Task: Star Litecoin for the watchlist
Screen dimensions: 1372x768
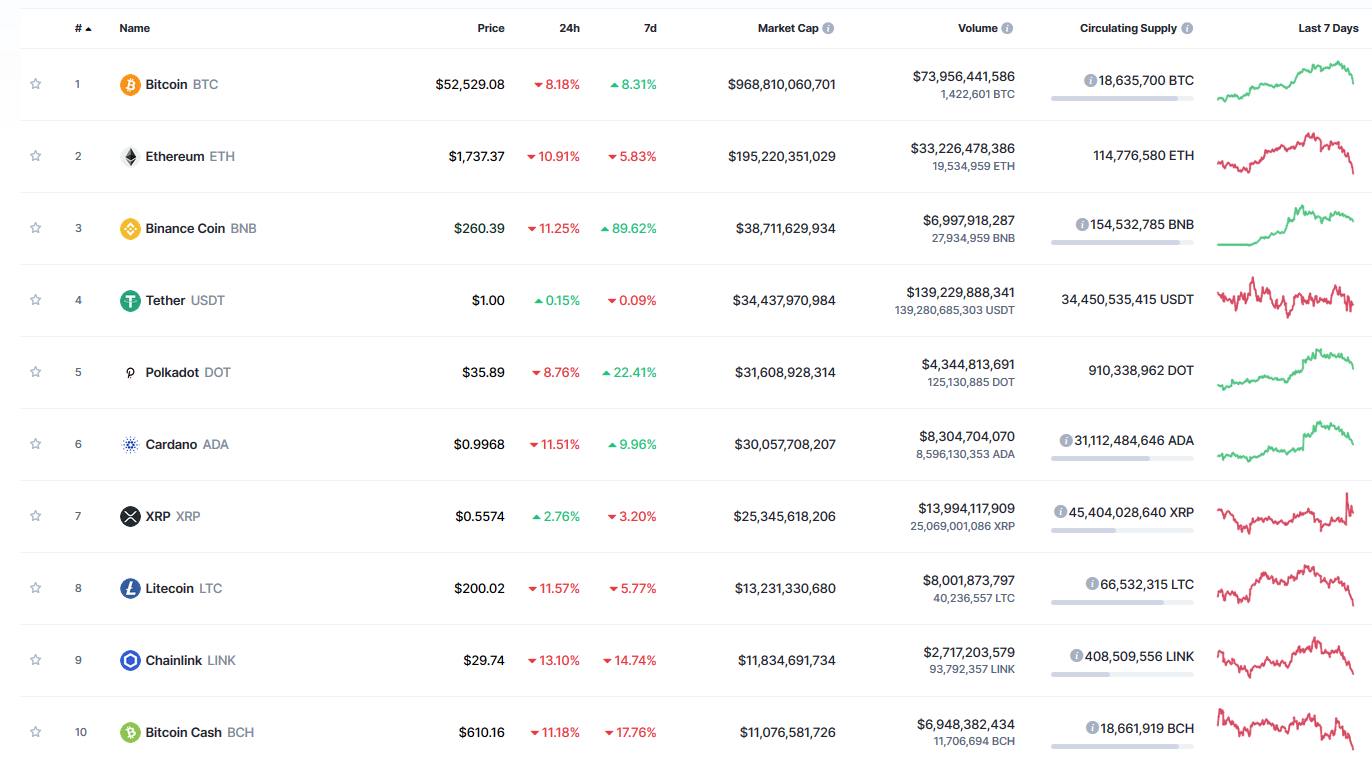Action: (36, 588)
